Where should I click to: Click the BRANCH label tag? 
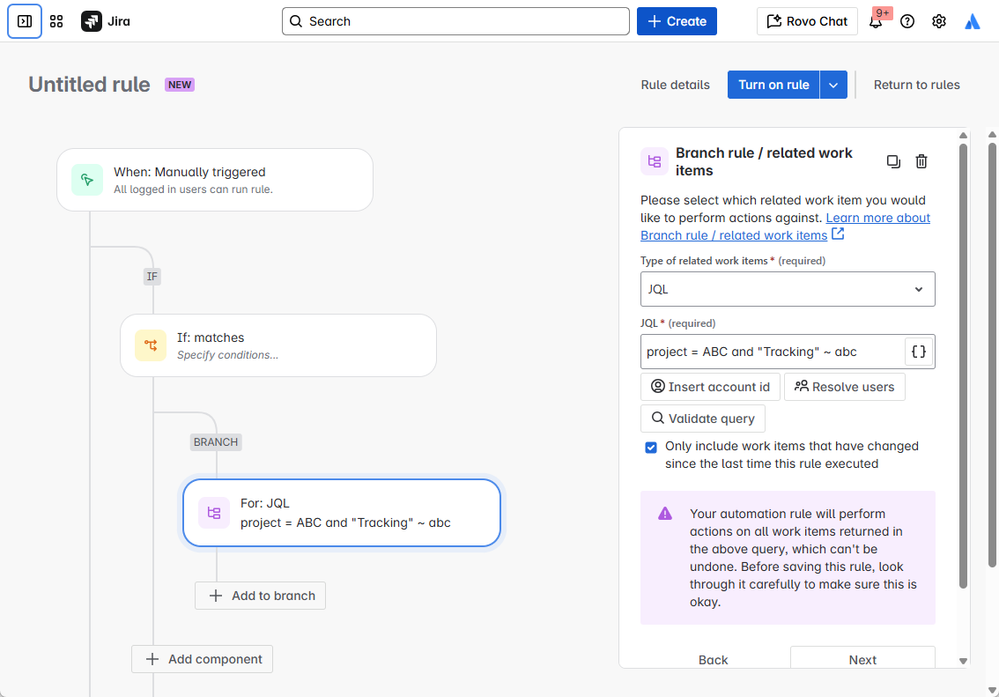tap(215, 442)
